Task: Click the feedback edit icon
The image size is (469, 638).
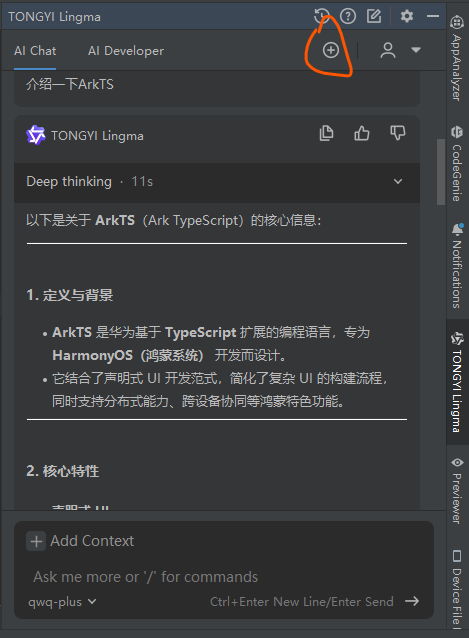Action: [x=374, y=16]
